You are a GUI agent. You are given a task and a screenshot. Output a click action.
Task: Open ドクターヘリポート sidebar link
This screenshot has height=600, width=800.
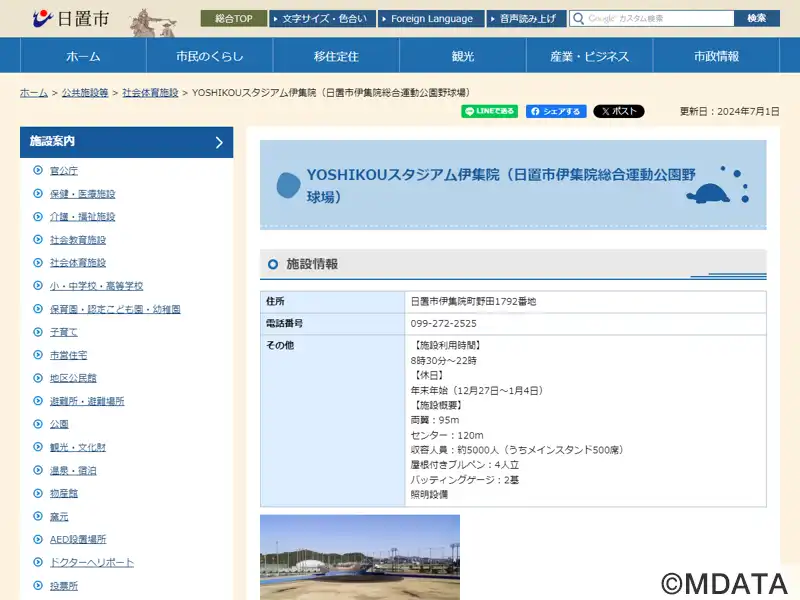point(92,562)
